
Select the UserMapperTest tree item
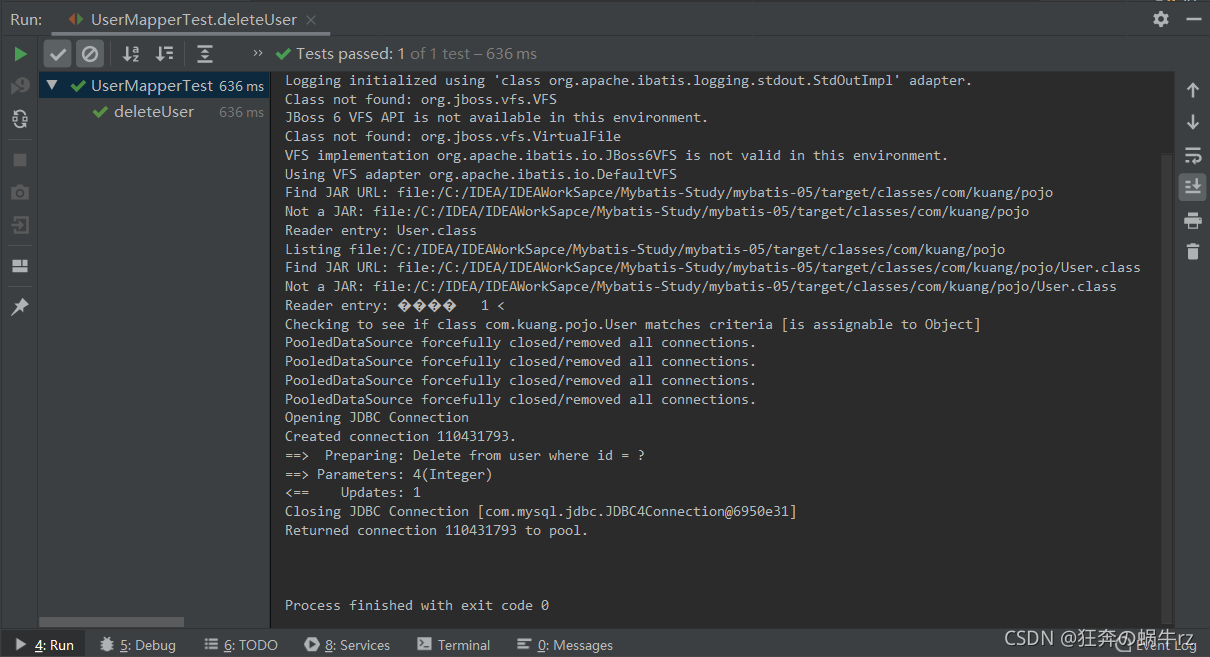coord(154,86)
